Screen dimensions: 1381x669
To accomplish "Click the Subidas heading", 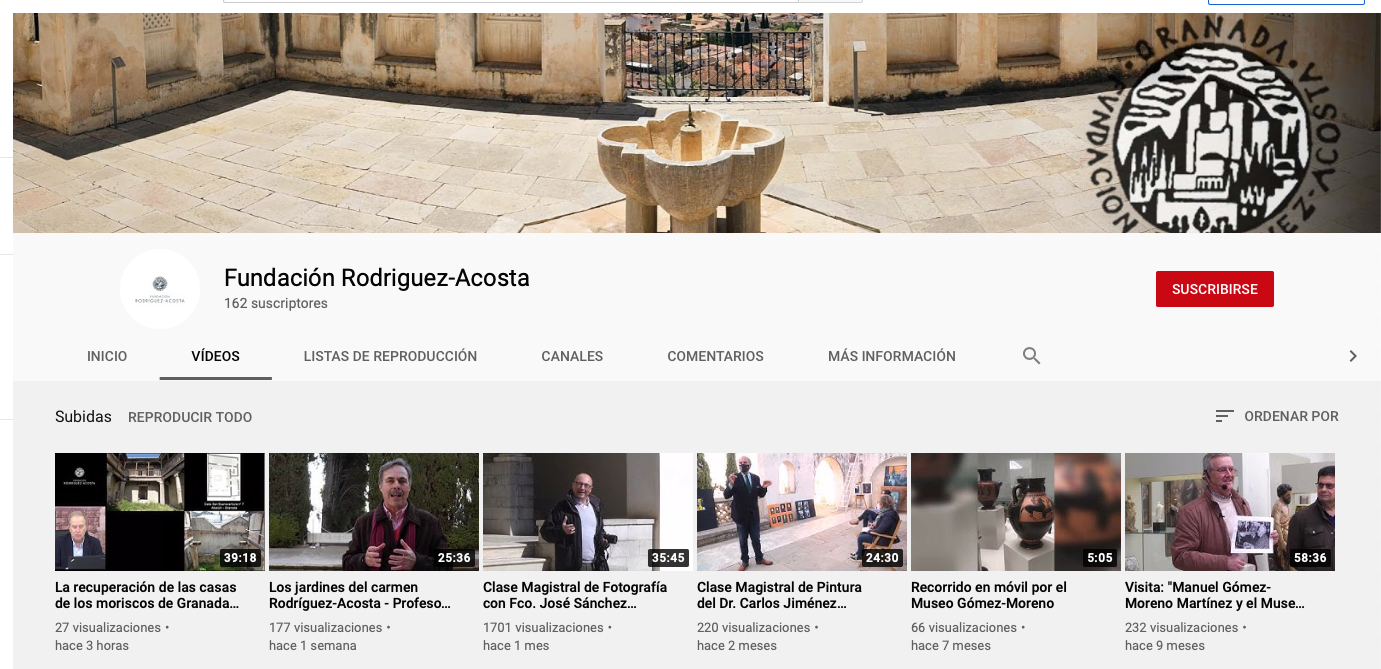I will (83, 417).
